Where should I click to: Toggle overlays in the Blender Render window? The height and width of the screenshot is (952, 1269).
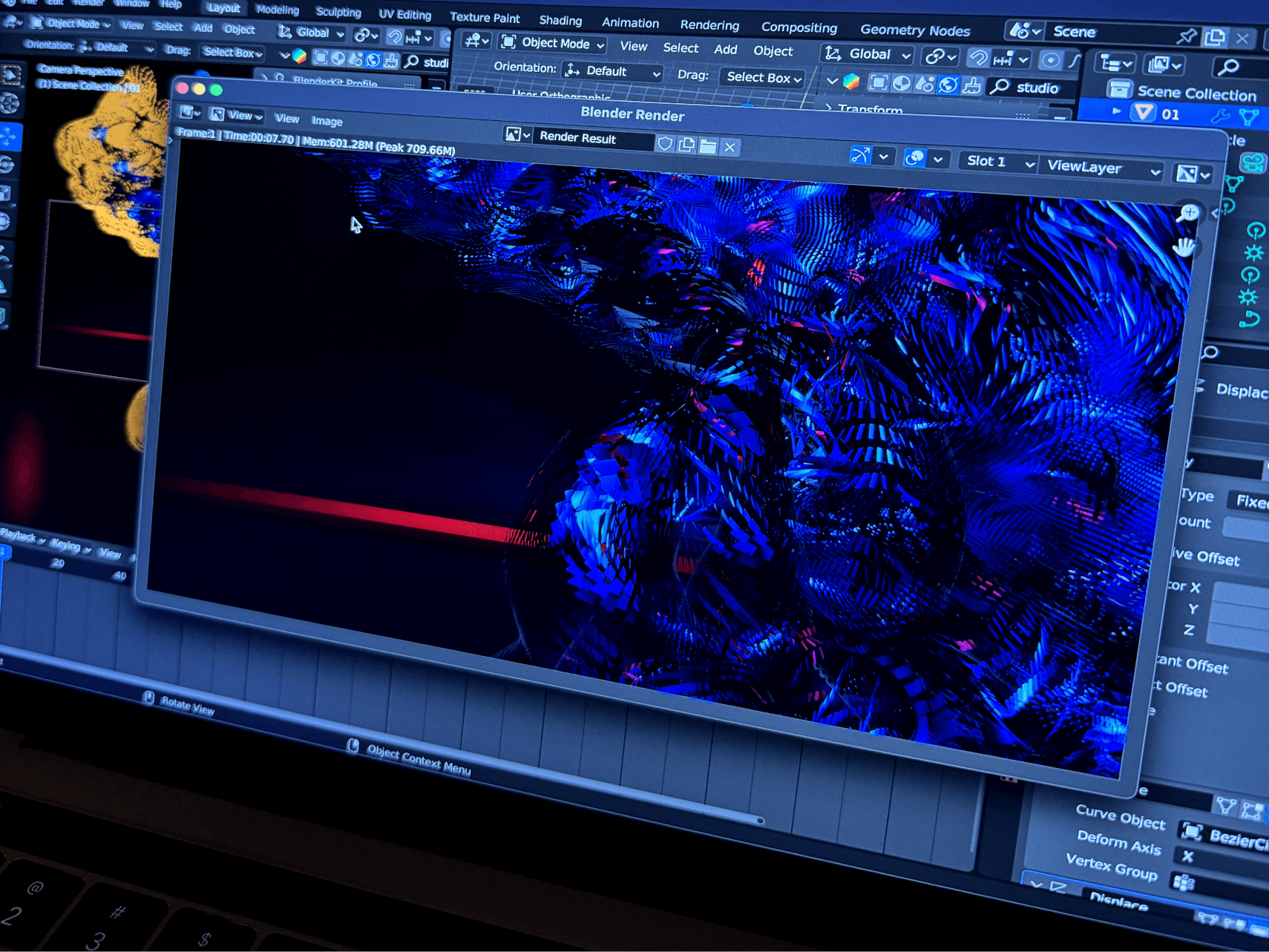click(x=914, y=157)
